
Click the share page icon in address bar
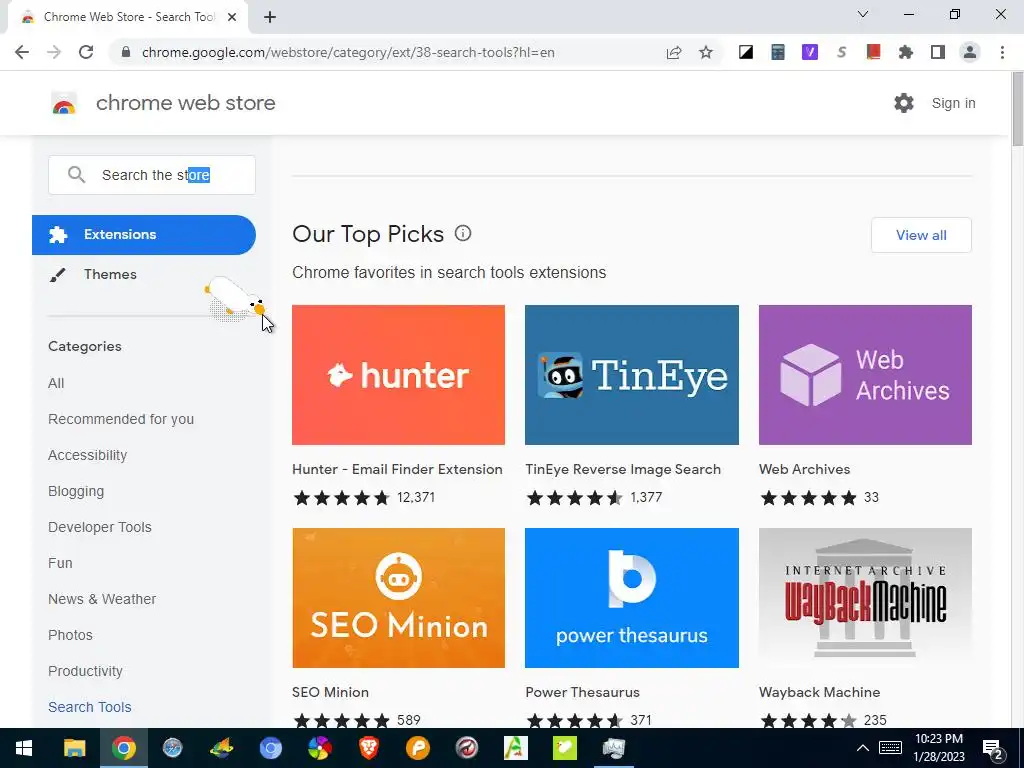click(674, 52)
